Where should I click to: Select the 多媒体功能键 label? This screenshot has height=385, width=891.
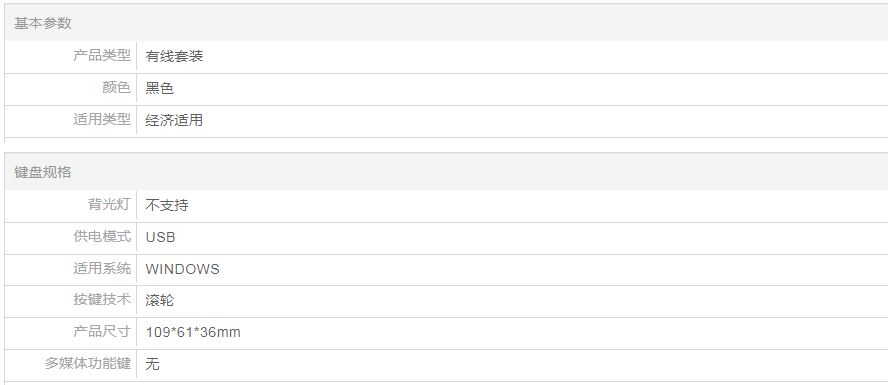[88, 363]
